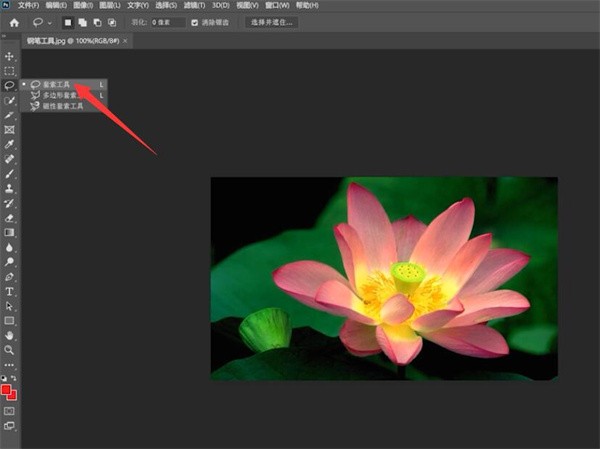This screenshot has width=600, height=449.
Task: Open the 编辑(E) menu
Action: [56, 5]
